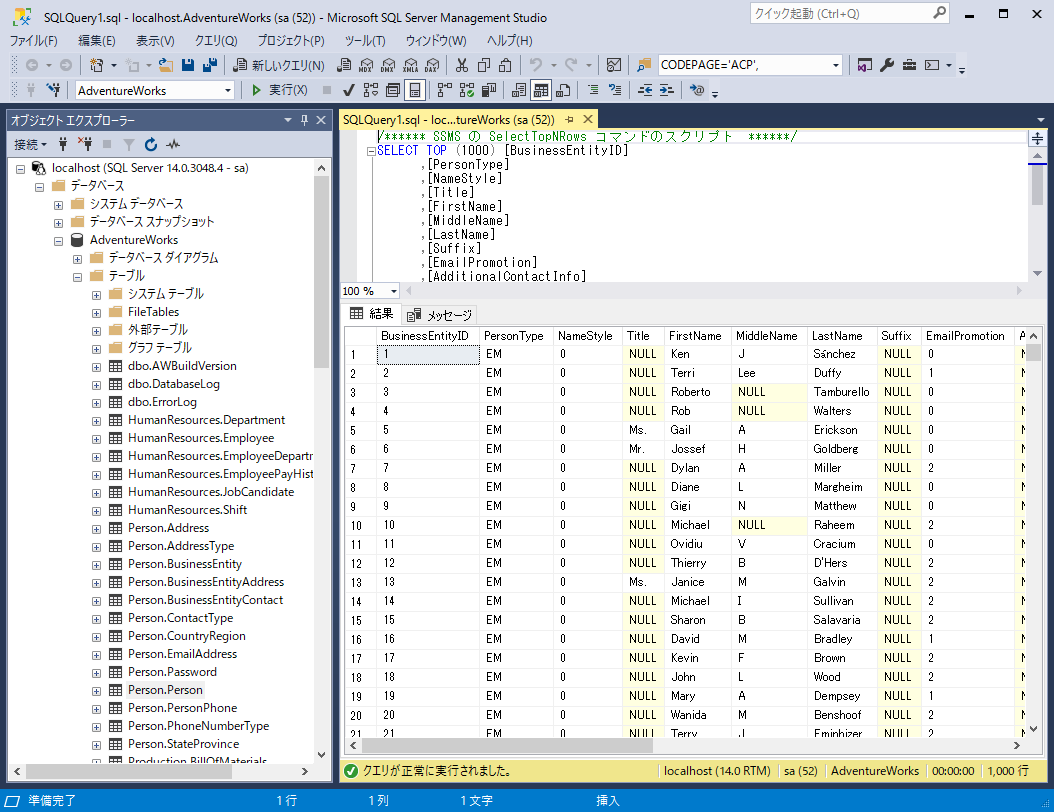Expand the Person.Person table node

click(96, 690)
